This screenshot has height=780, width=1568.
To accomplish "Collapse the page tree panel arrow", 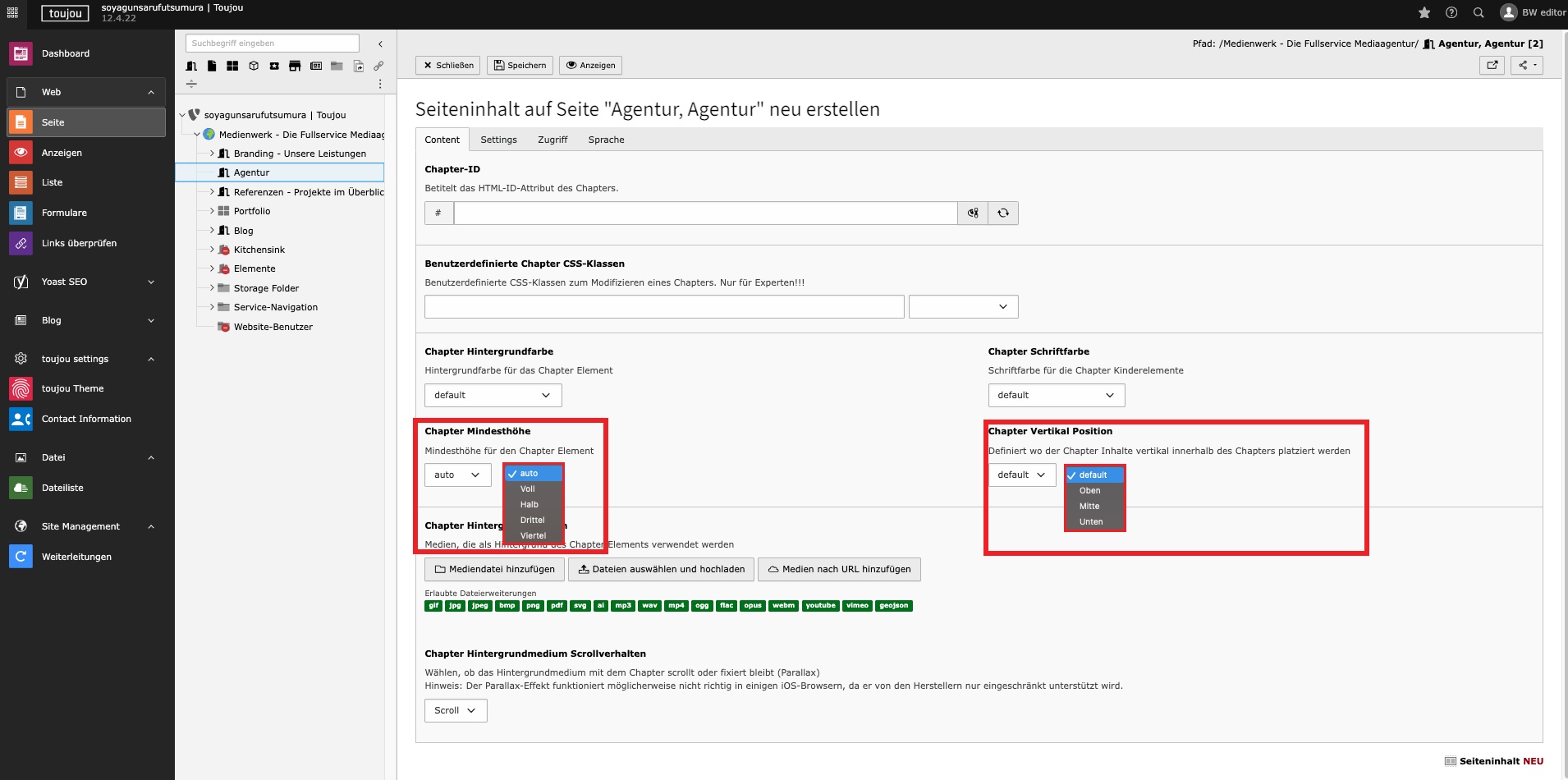I will pyautogui.click(x=380, y=44).
